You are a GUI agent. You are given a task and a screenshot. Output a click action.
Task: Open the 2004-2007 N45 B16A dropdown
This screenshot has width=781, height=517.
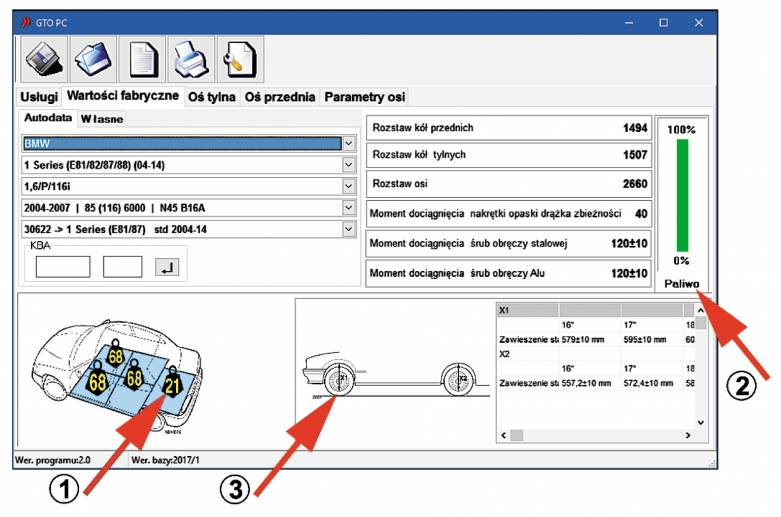pyautogui.click(x=348, y=208)
